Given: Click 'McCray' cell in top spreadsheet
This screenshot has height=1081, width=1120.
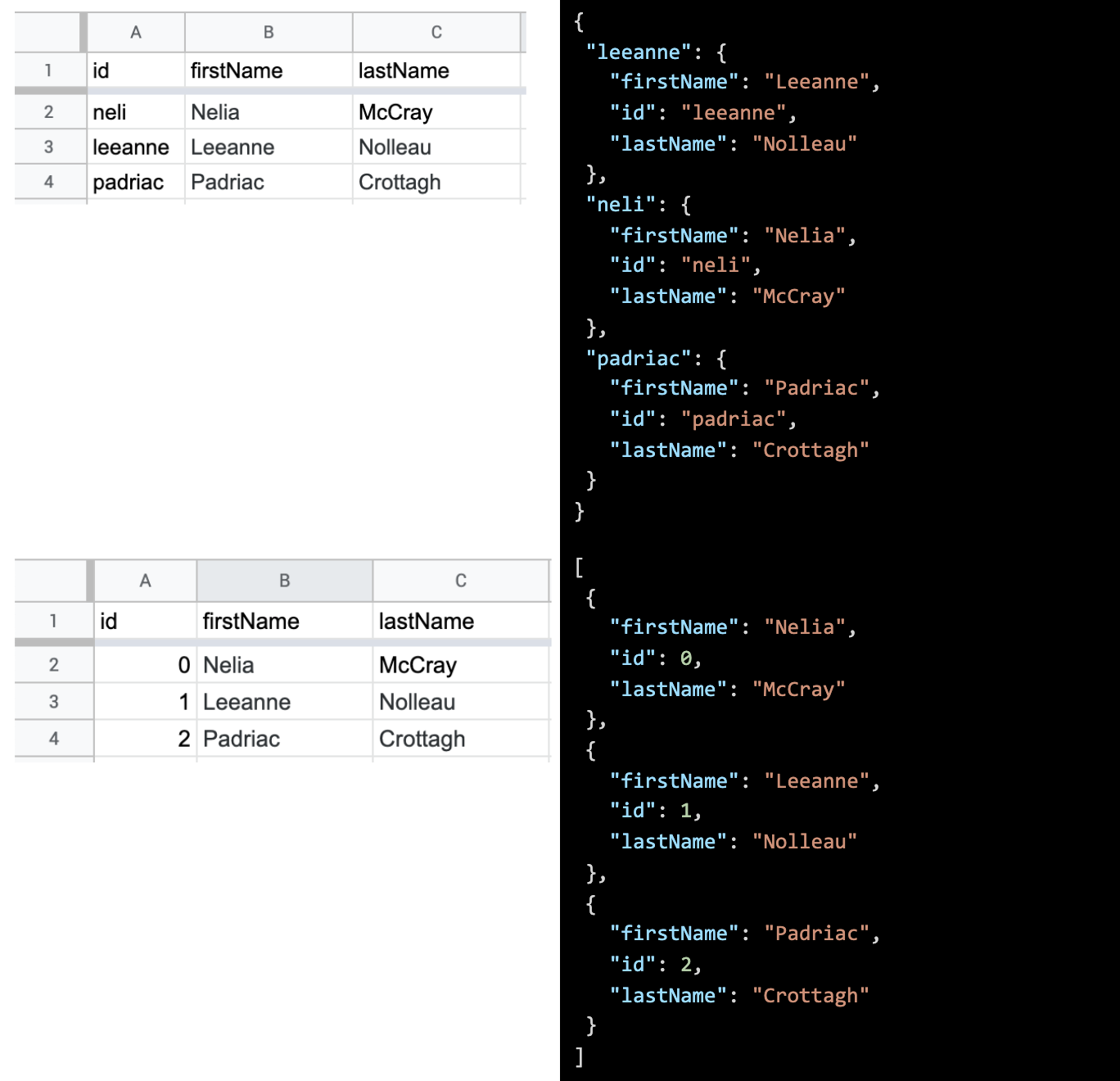Looking at the screenshot, I should point(436,112).
